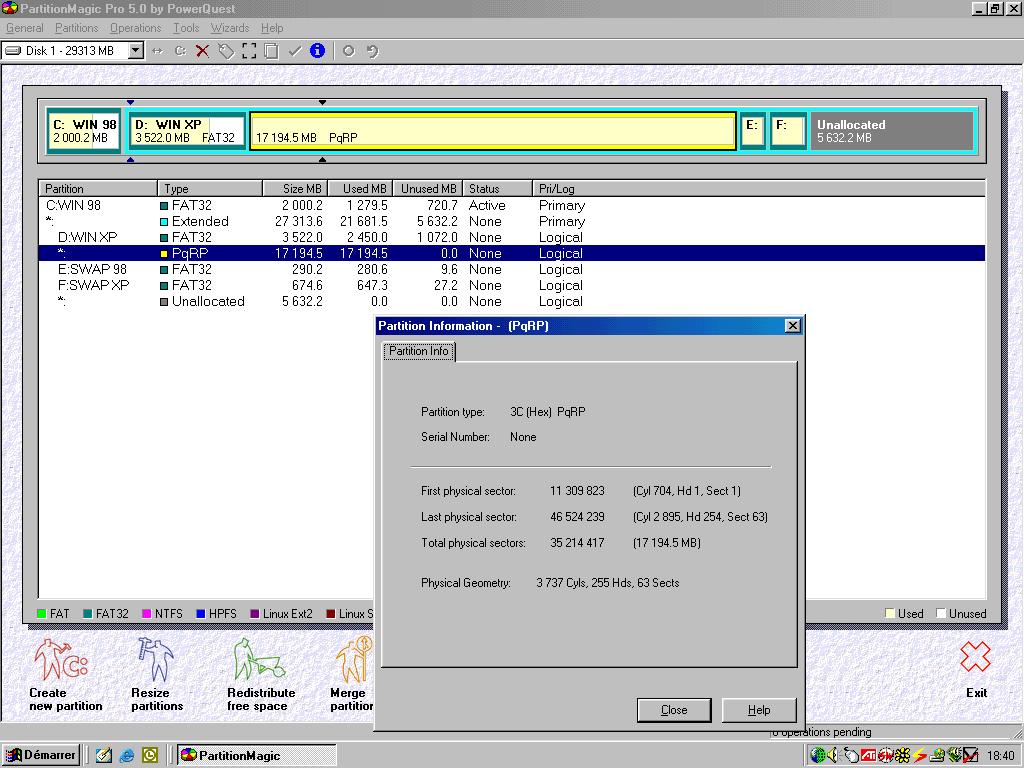The height and width of the screenshot is (768, 1024).
Task: Open the Tools menu
Action: click(186, 28)
